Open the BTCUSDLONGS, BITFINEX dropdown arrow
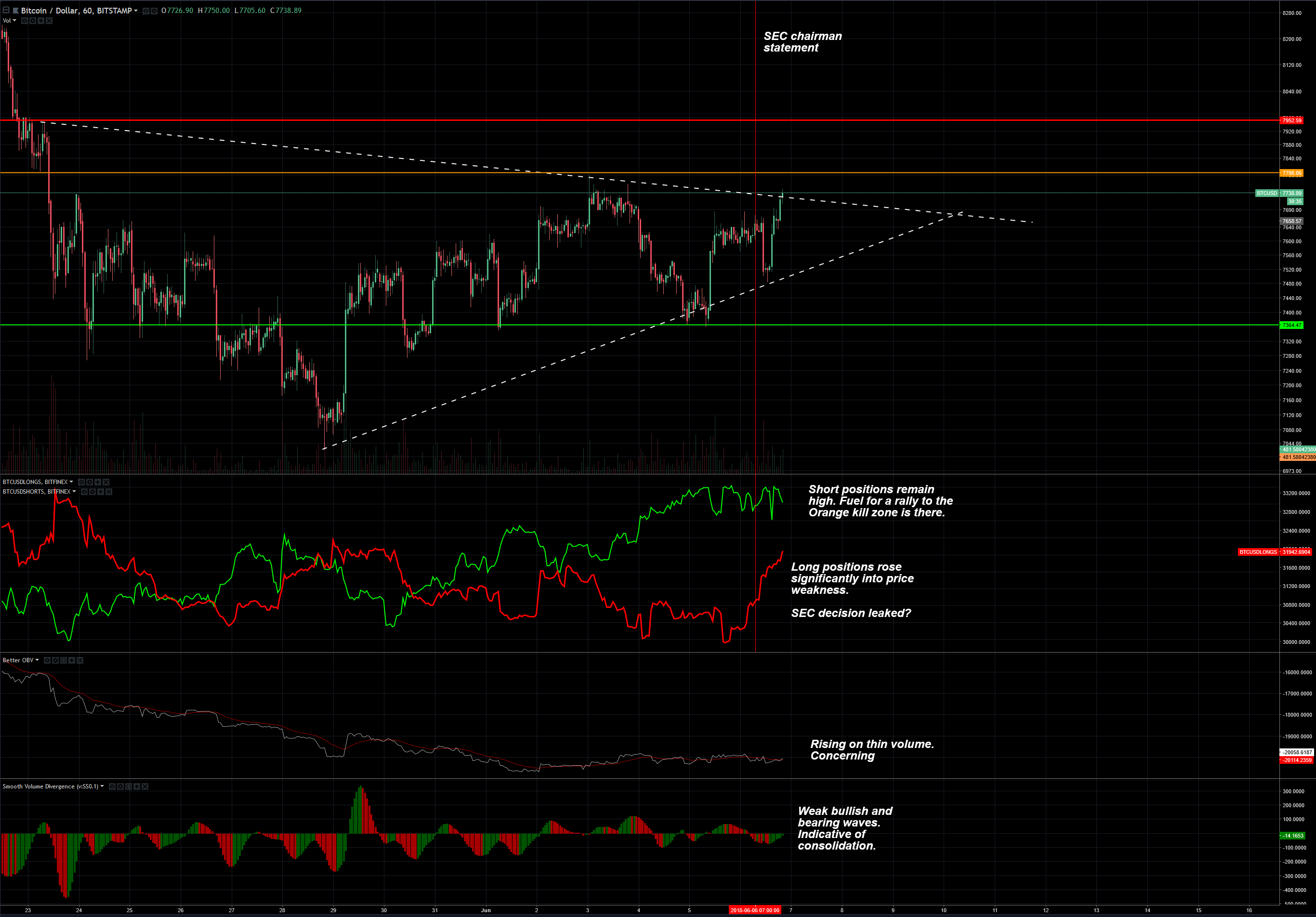This screenshot has height=917, width=1316. (72, 482)
